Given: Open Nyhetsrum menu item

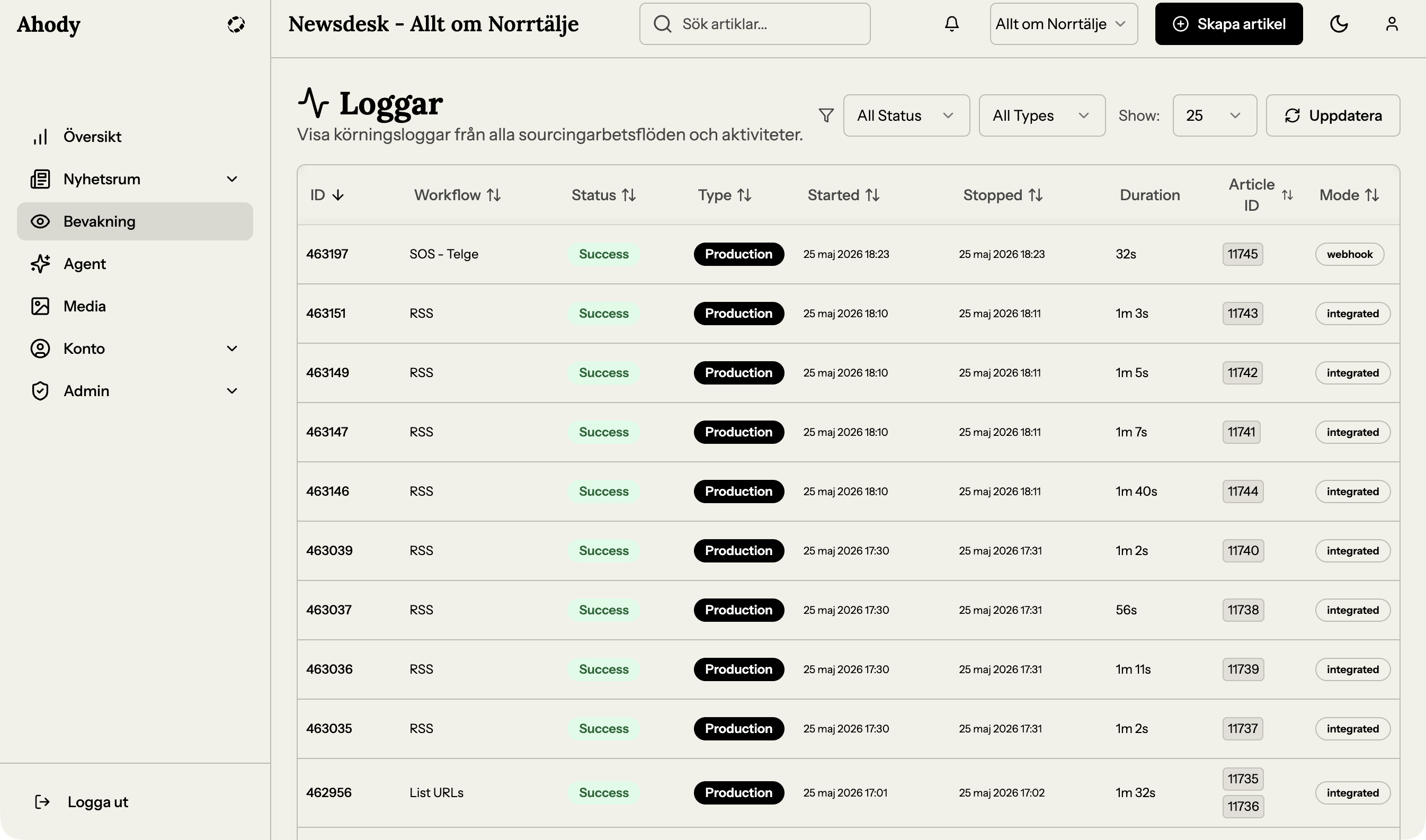Looking at the screenshot, I should [135, 179].
